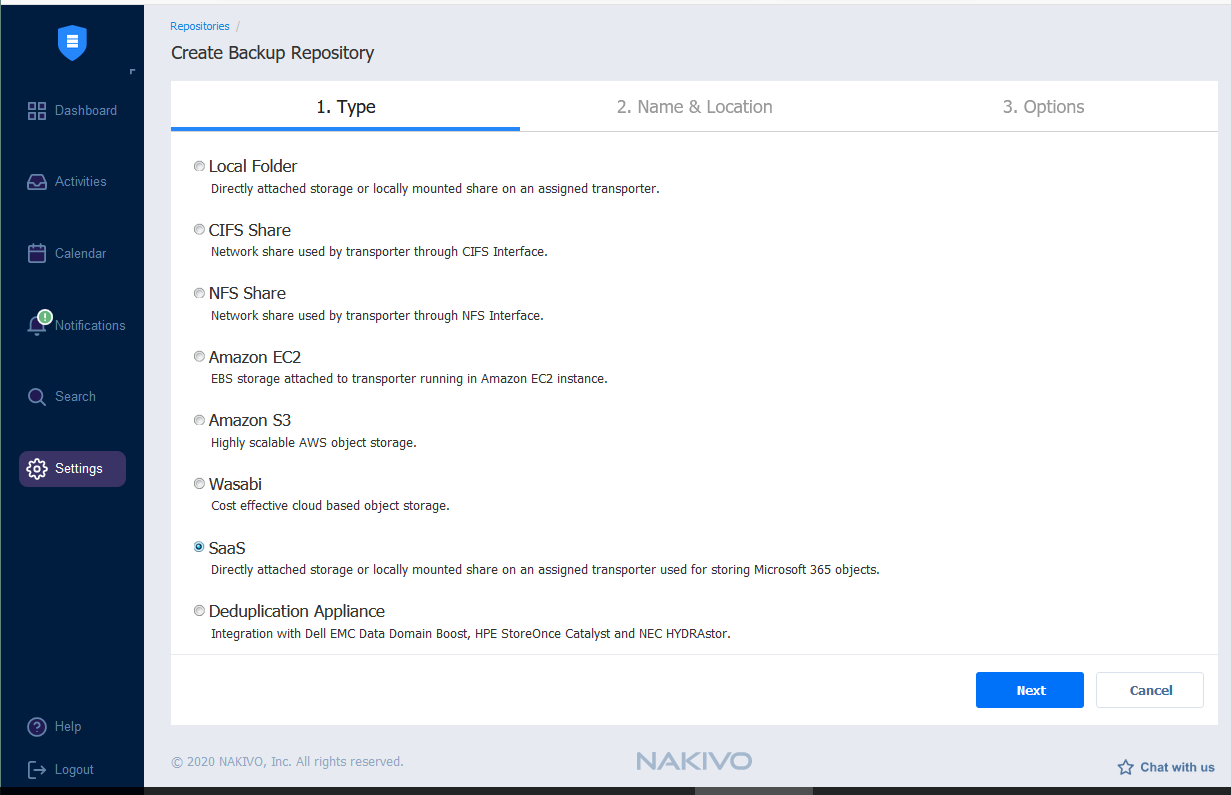Click the Chat with us link
Image resolution: width=1231 pixels, height=795 pixels.
tap(1177, 768)
